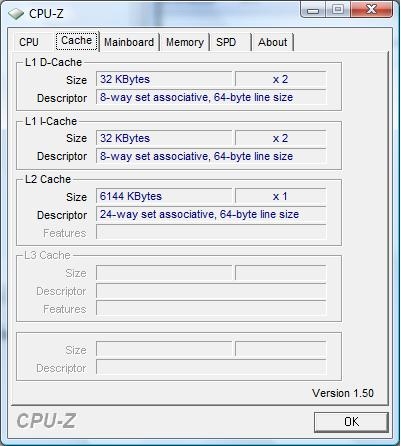
Task: Show the About tab
Action: pyautogui.click(x=273, y=42)
